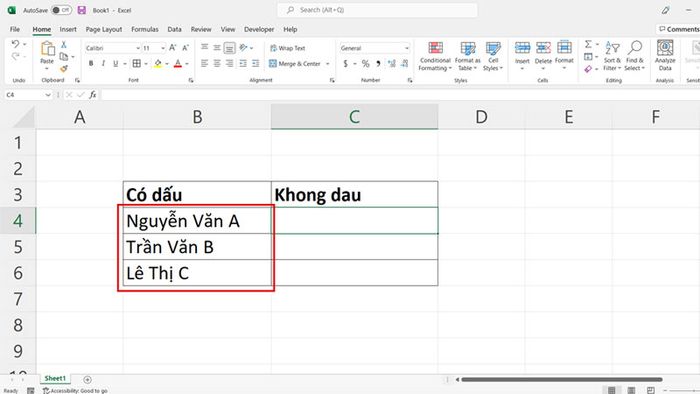The width and height of the screenshot is (700, 394).
Task: Click the Wrap Text button
Action: (288, 48)
